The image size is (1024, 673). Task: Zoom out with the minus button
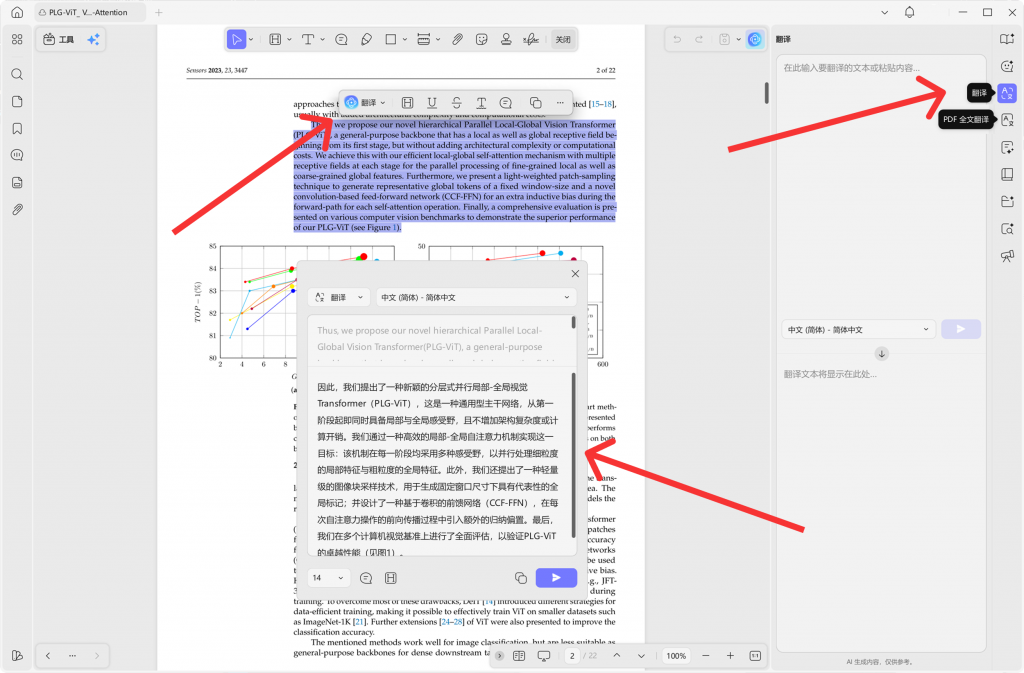click(706, 656)
